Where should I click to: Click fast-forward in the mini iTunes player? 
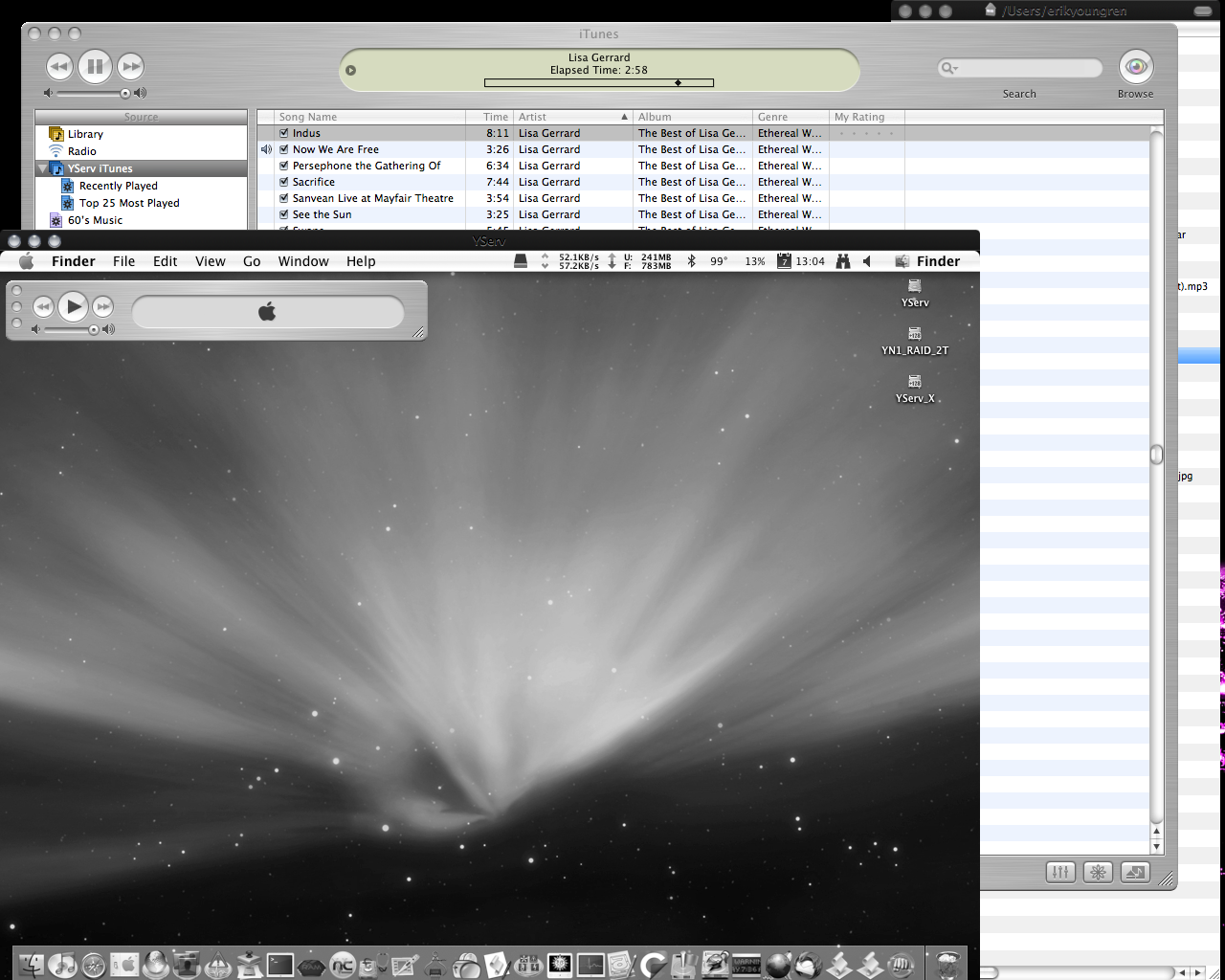tap(102, 306)
